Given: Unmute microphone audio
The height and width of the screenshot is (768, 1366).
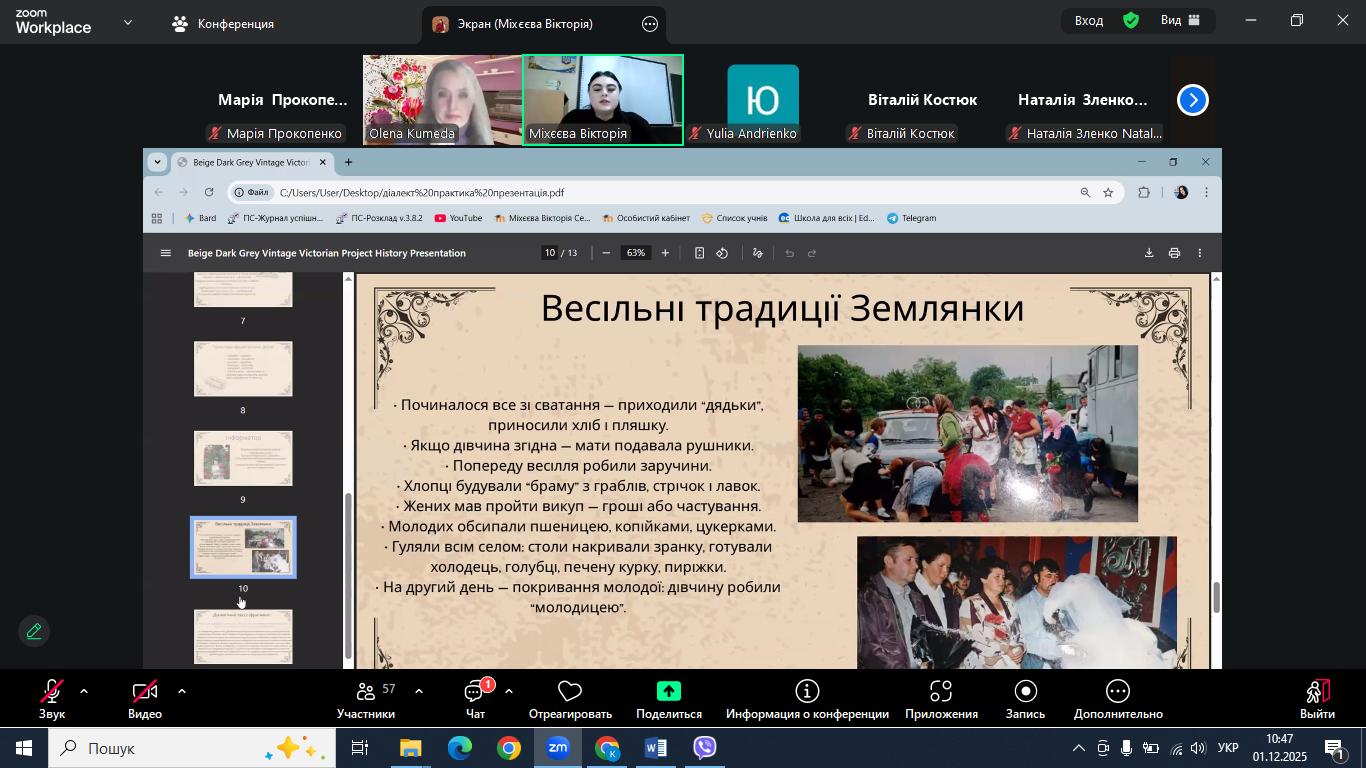Looking at the screenshot, I should (52, 698).
